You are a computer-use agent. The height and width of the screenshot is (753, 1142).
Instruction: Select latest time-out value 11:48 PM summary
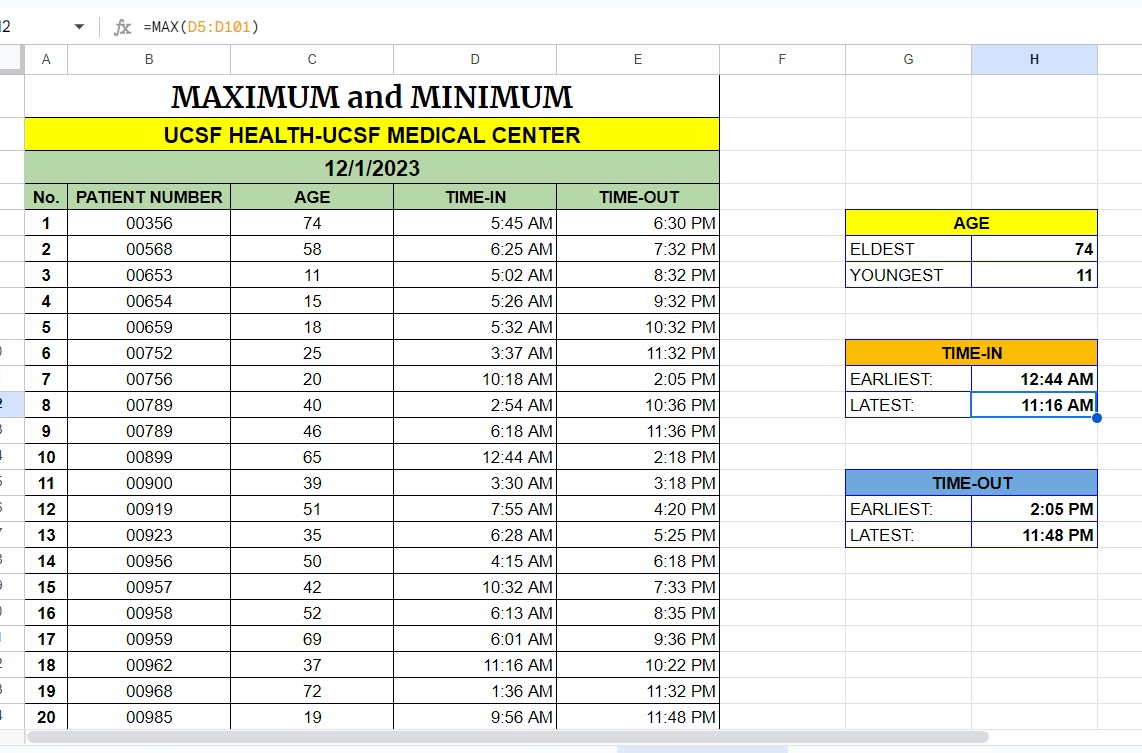[x=1034, y=535]
